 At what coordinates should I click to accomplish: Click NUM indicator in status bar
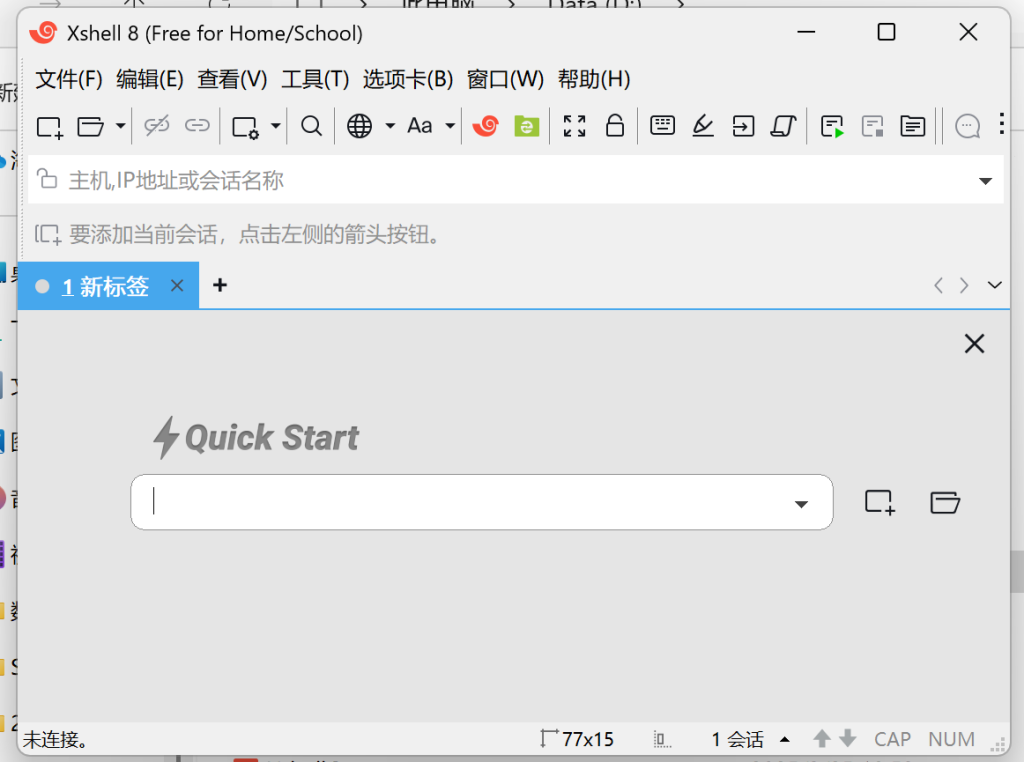(951, 739)
